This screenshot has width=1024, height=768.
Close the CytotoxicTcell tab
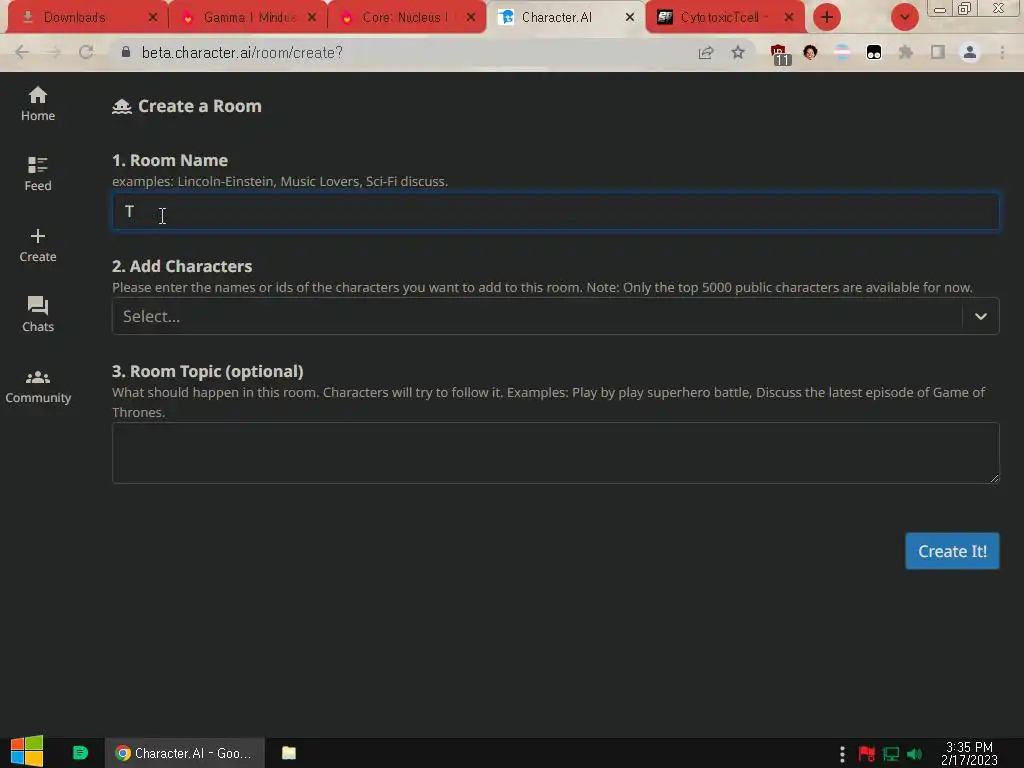[x=789, y=17]
